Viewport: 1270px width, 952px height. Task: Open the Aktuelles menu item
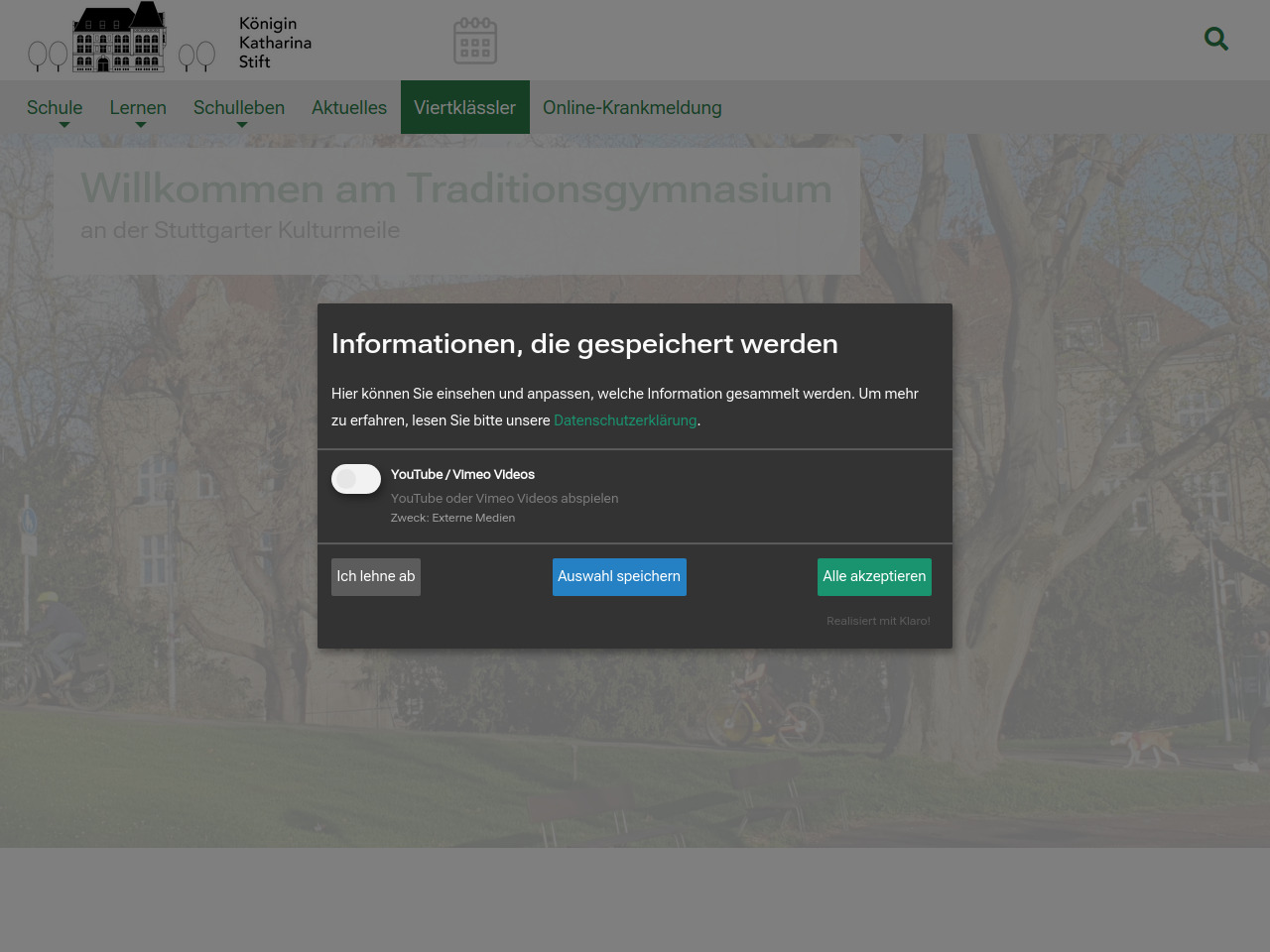349,108
